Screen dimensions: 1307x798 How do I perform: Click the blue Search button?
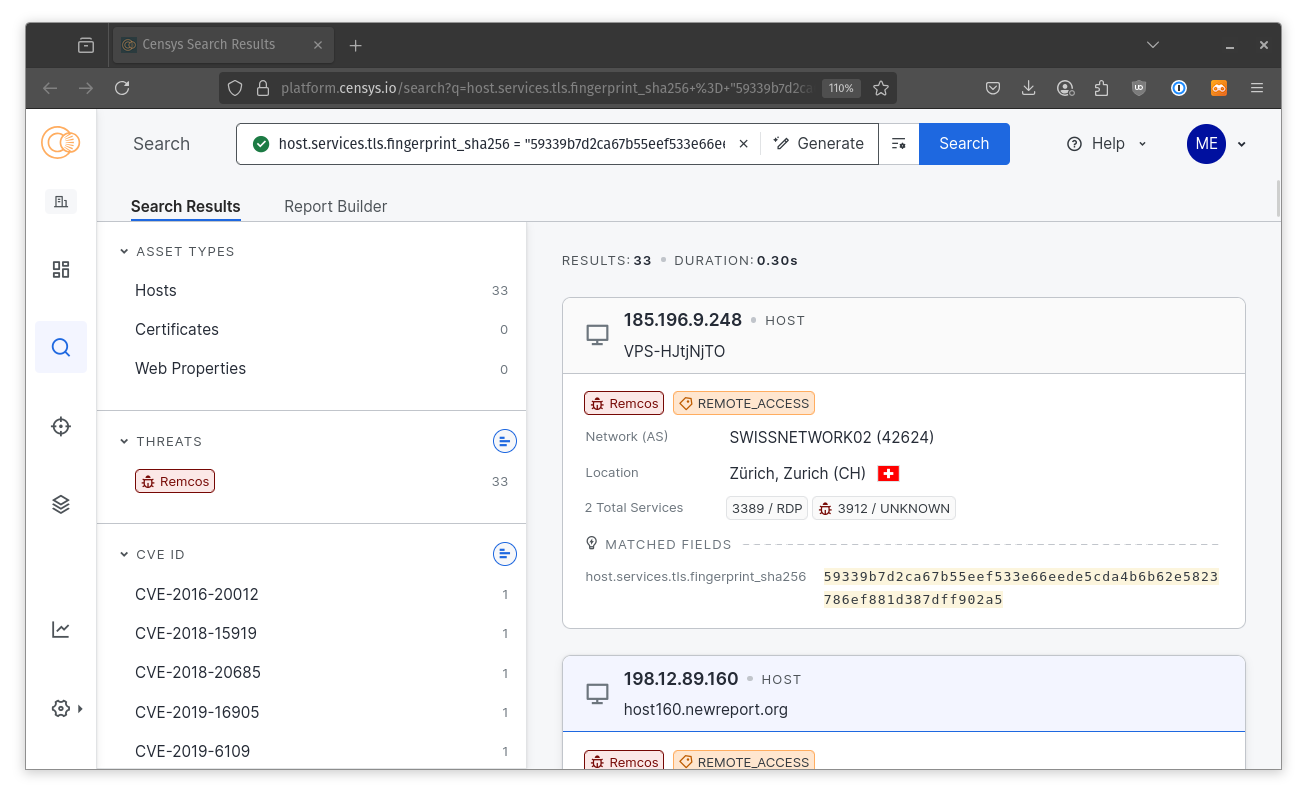coord(964,144)
